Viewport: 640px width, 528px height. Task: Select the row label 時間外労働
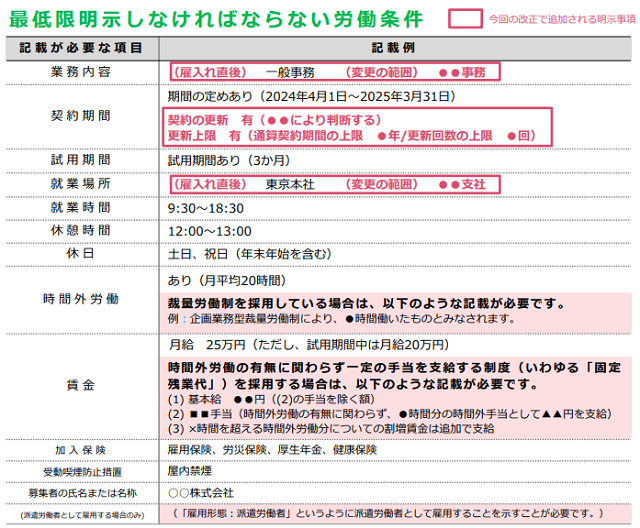tap(81, 299)
